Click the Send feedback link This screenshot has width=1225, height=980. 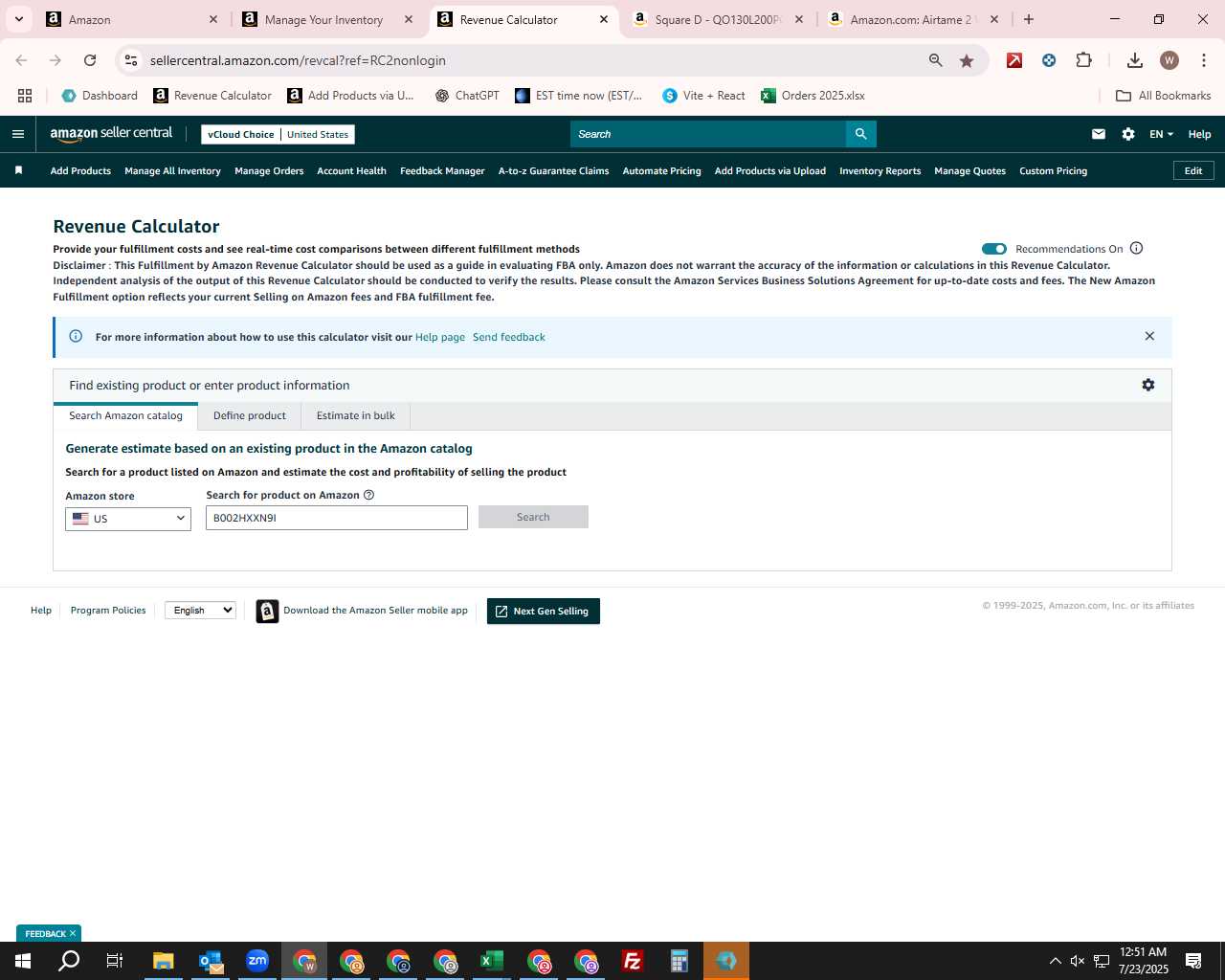pos(509,337)
